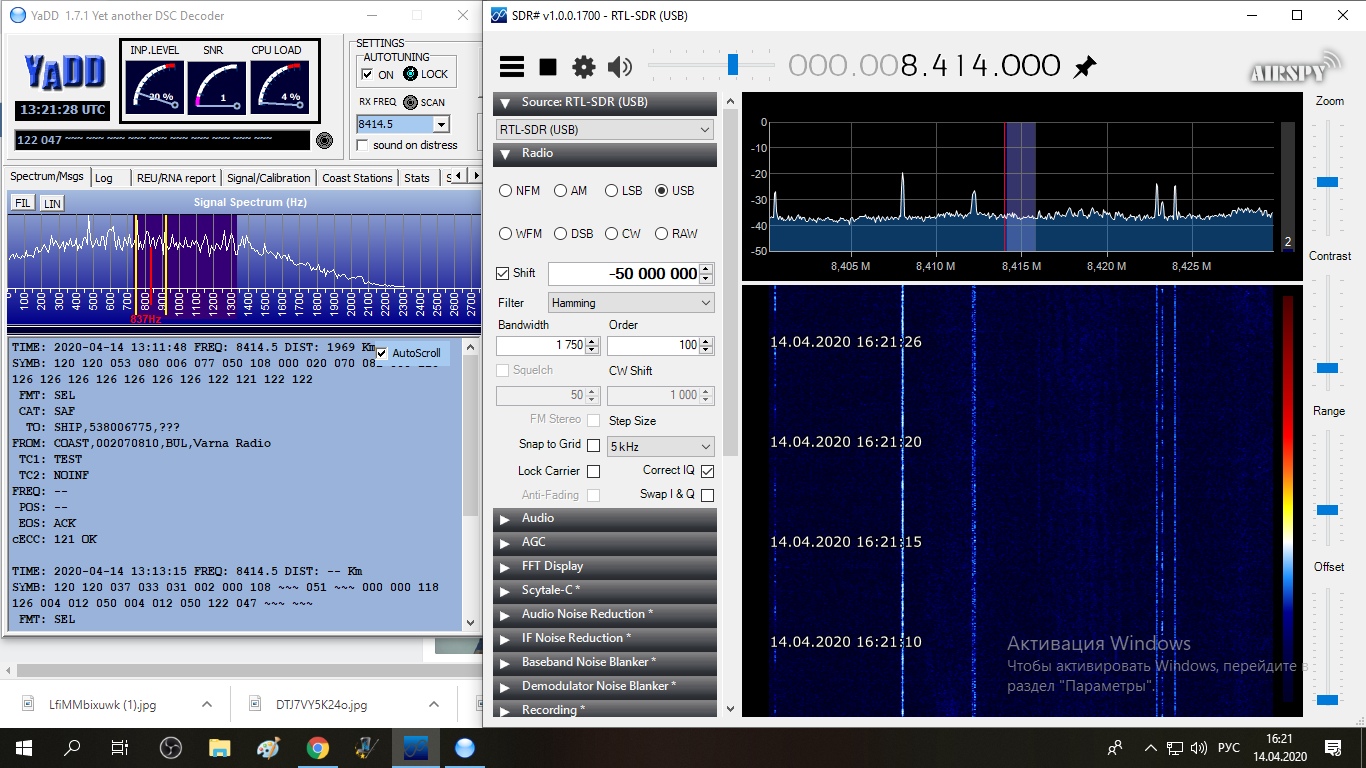Viewport: 1366px width, 768px height.
Task: Click the LIN spectrum button
Action: [x=52, y=203]
